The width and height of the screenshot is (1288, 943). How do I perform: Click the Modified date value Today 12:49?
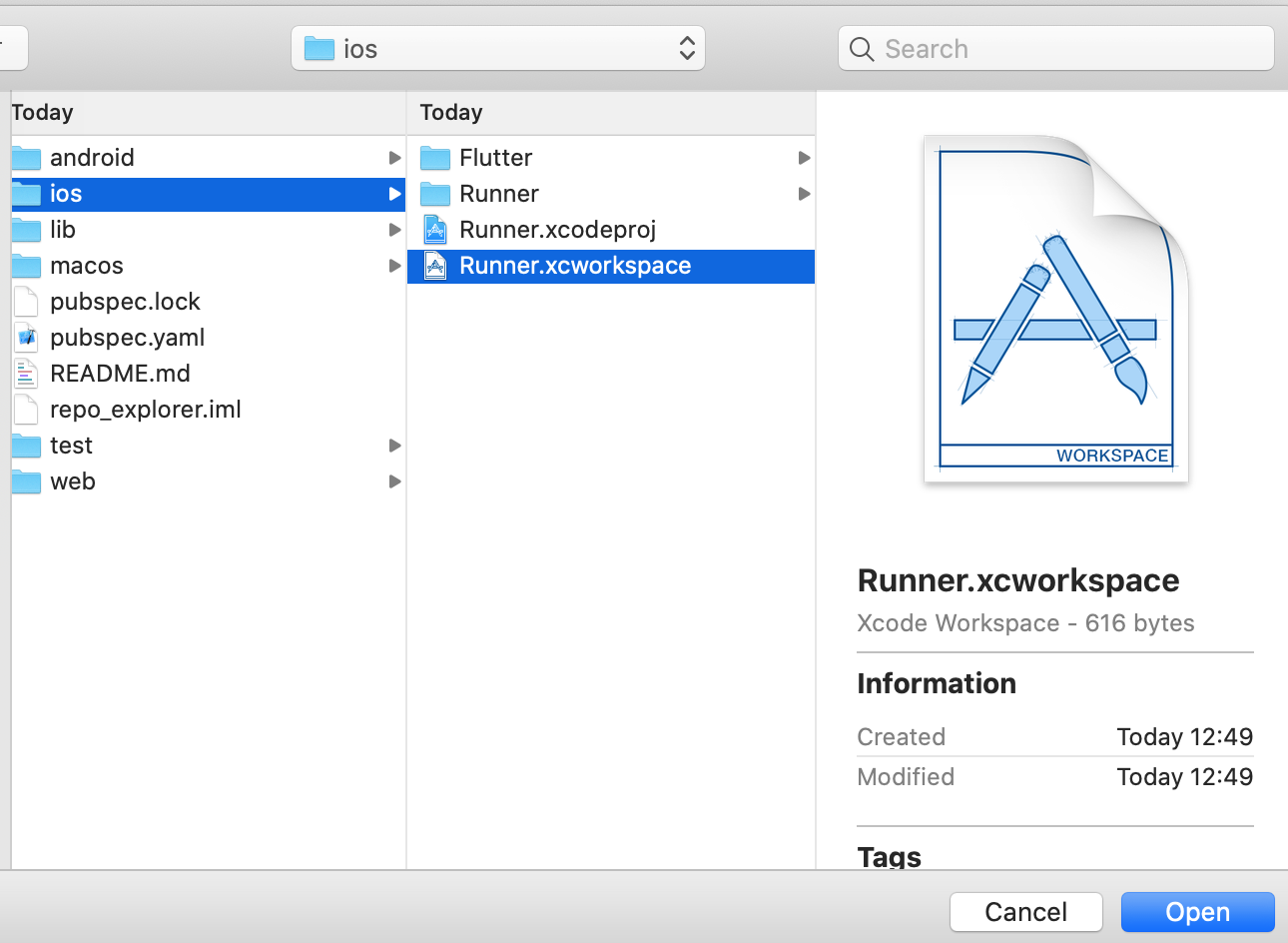tap(1185, 777)
